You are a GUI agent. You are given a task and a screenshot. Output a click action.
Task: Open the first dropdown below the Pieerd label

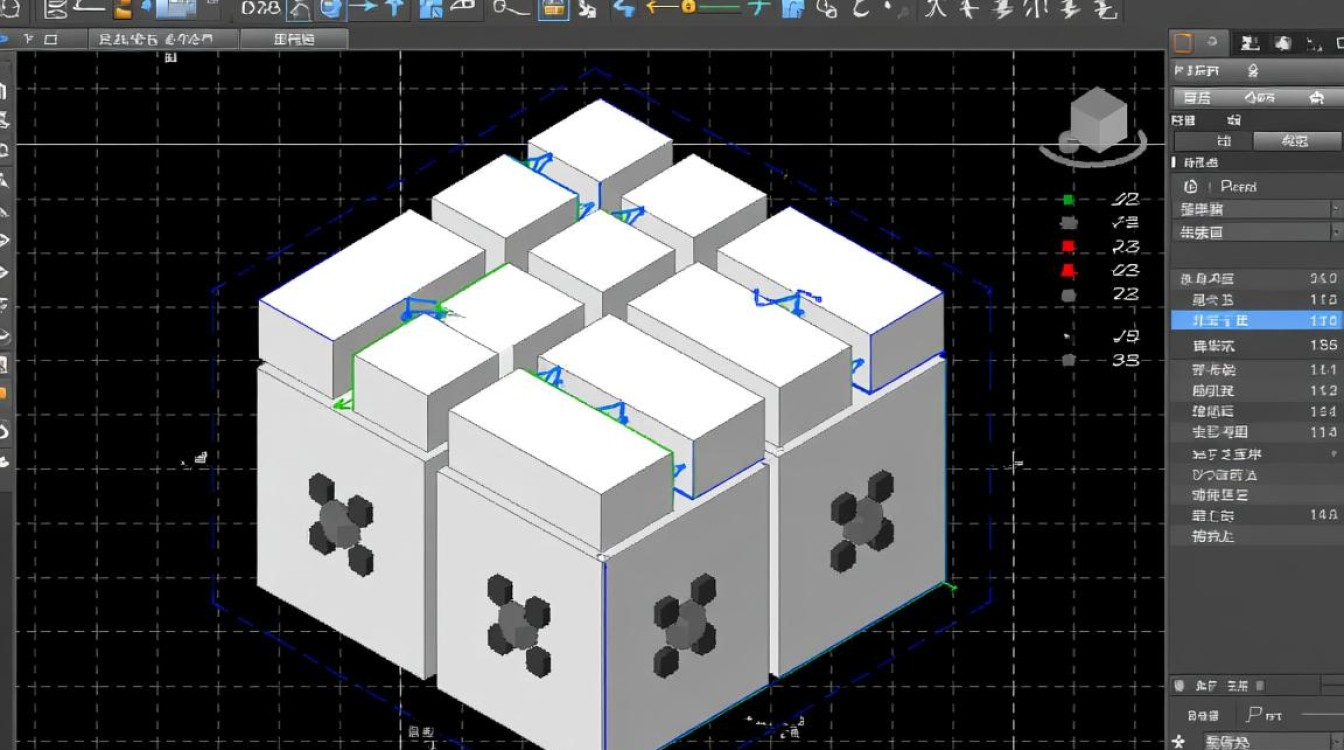pos(1255,209)
